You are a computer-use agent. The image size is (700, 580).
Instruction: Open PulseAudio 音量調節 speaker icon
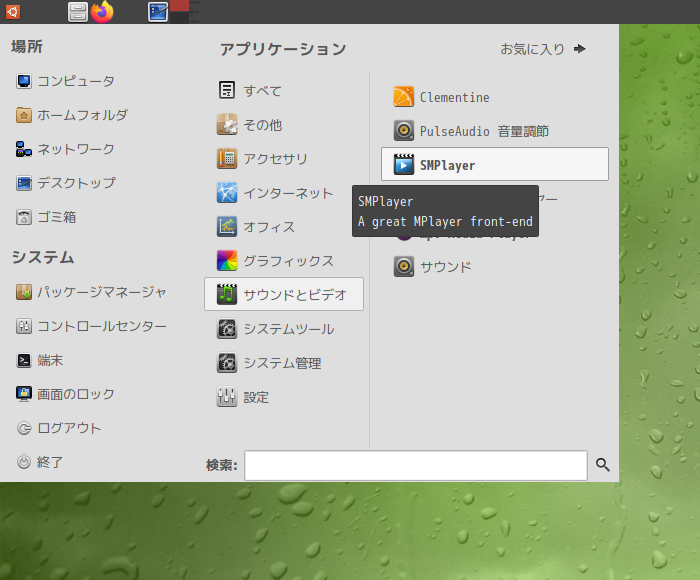[x=404, y=131]
